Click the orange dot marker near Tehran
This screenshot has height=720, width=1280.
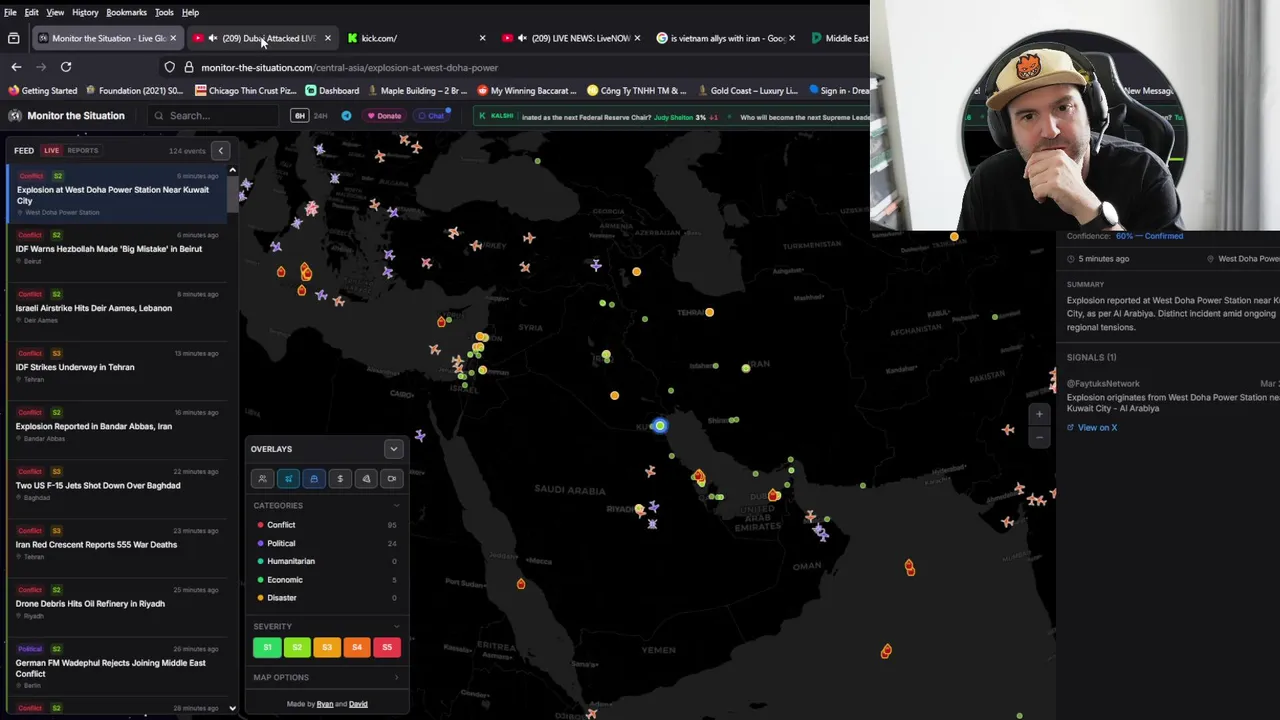(709, 313)
